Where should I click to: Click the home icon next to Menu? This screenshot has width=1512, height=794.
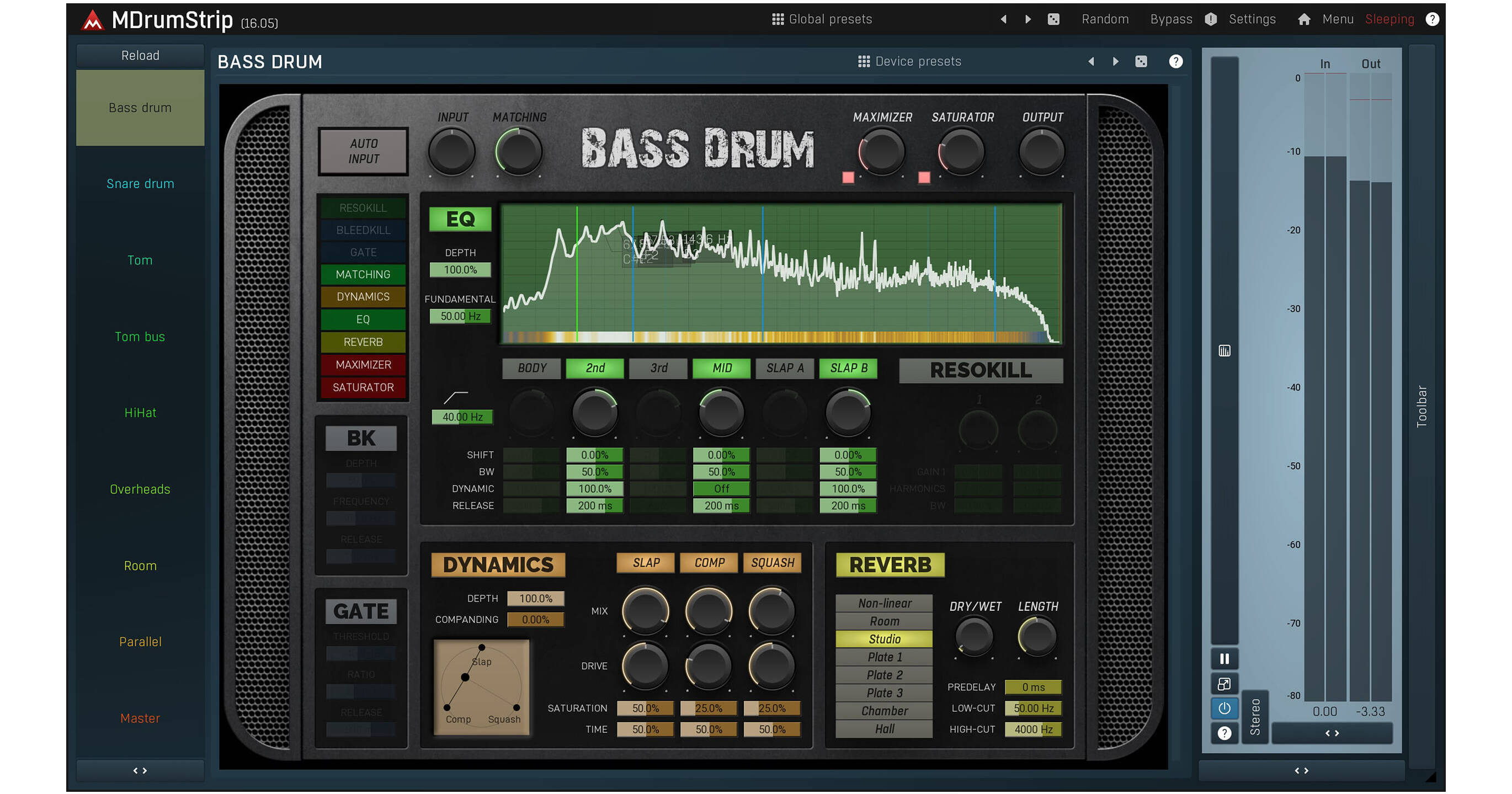(1303, 19)
